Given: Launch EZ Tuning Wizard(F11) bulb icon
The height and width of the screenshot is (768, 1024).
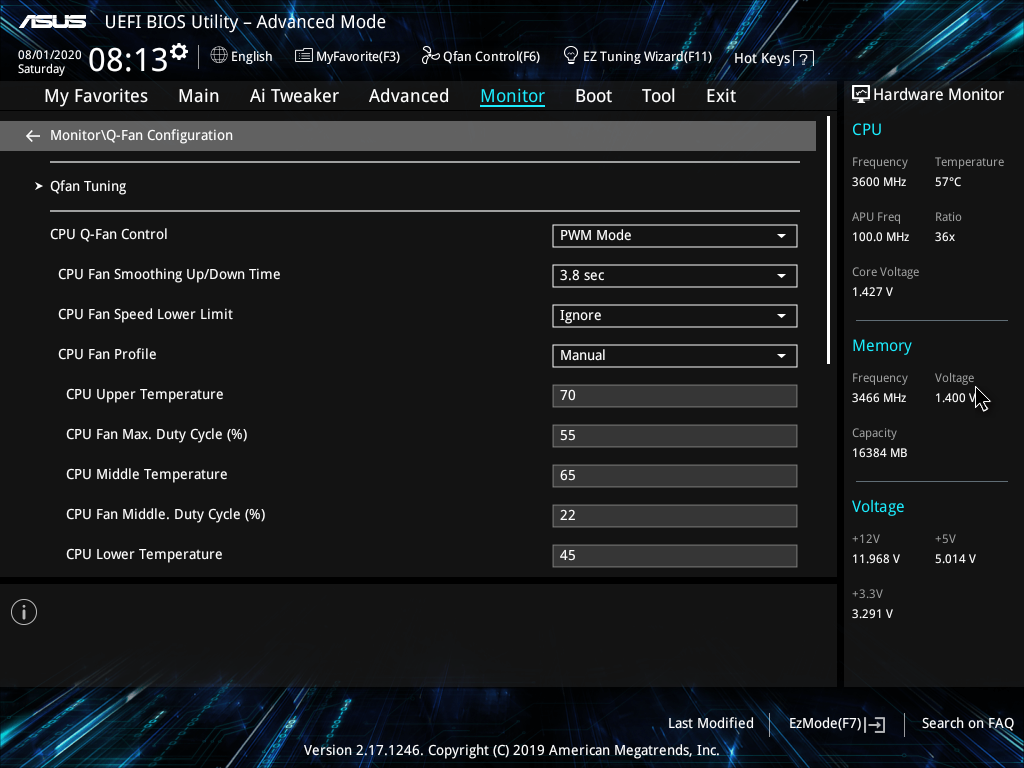Looking at the screenshot, I should [571, 56].
